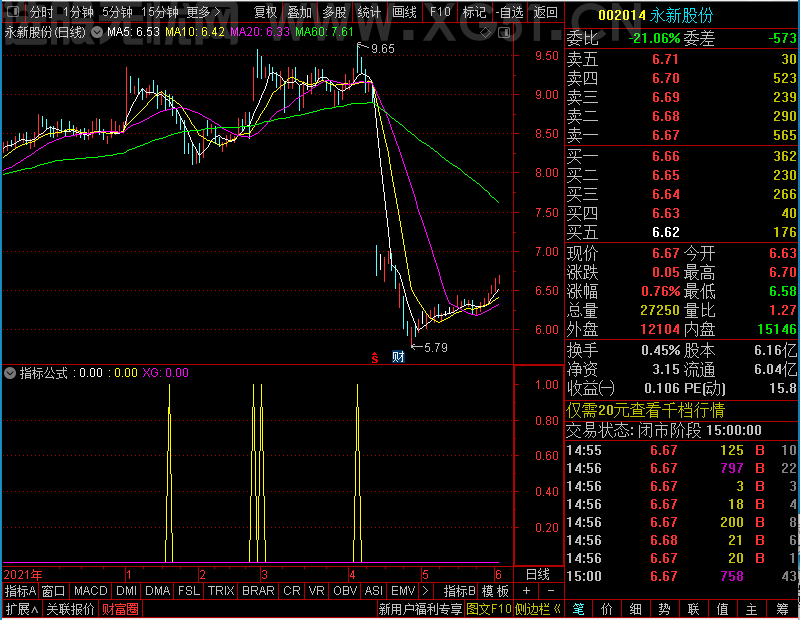
Task: Select the CR indicator tab
Action: pos(291,591)
